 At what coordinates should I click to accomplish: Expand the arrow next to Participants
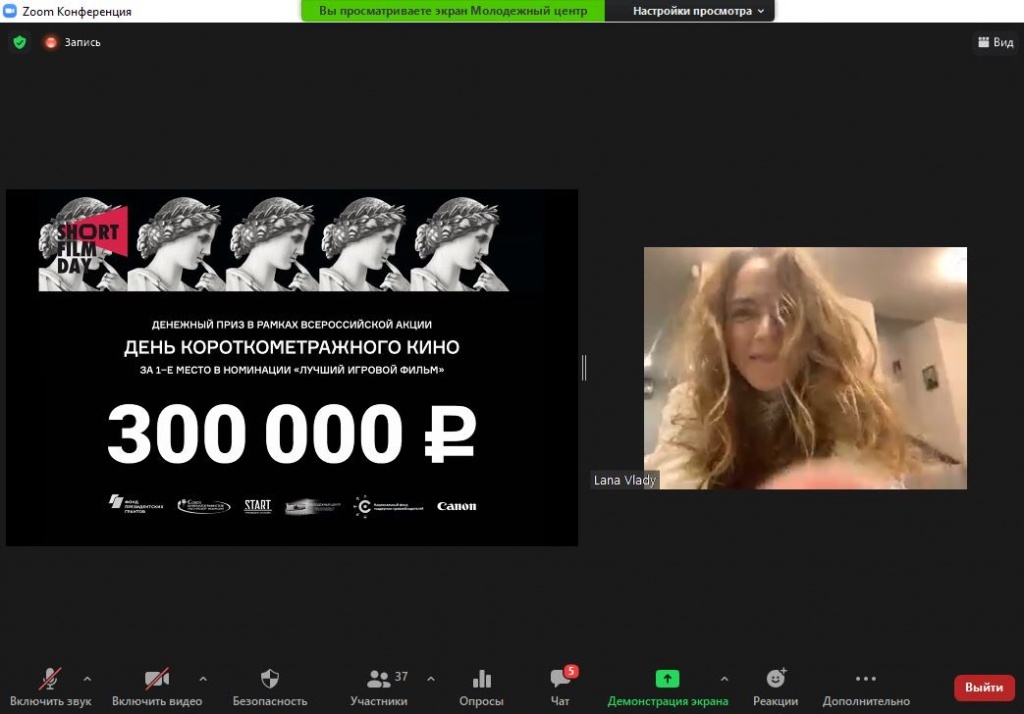(431, 678)
